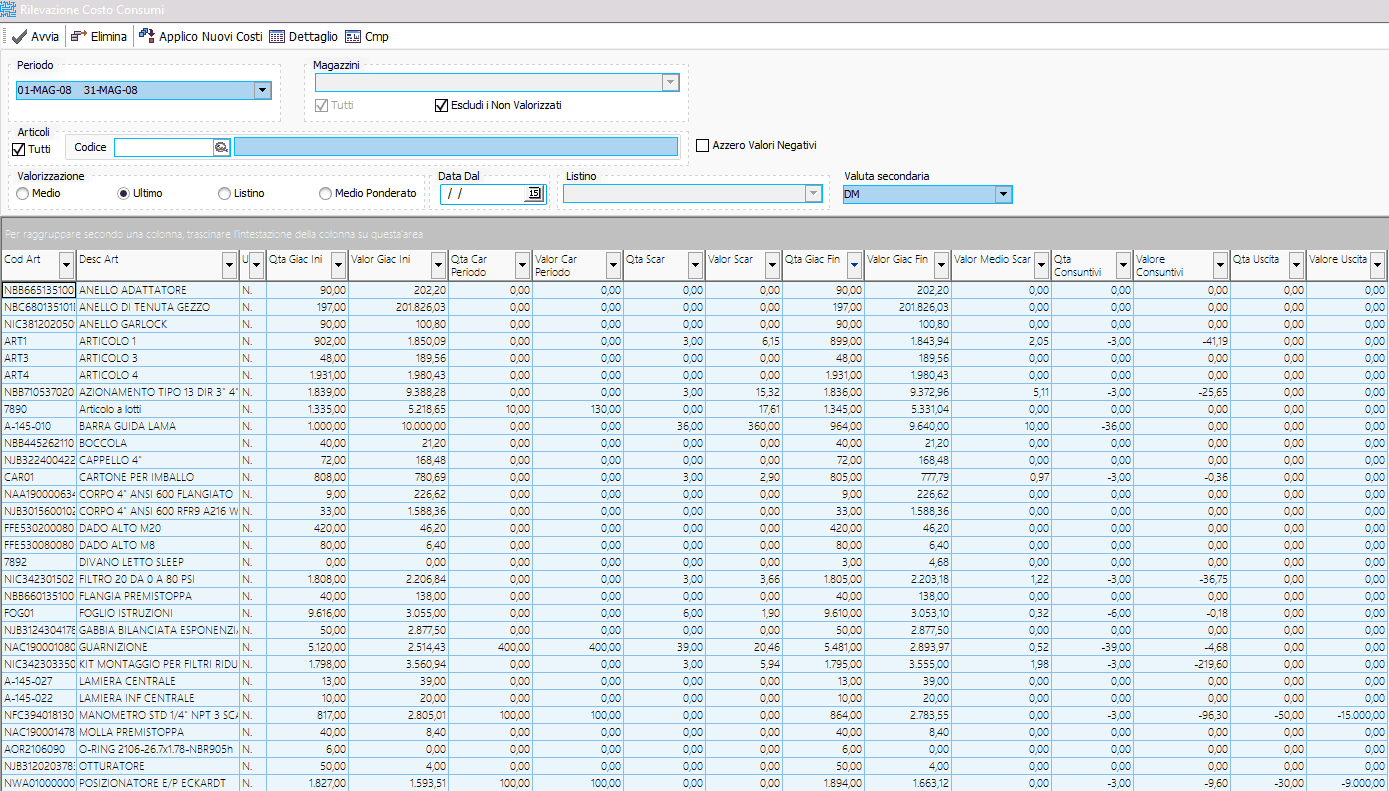Open Valor Giac Fin column filter

coord(942,265)
